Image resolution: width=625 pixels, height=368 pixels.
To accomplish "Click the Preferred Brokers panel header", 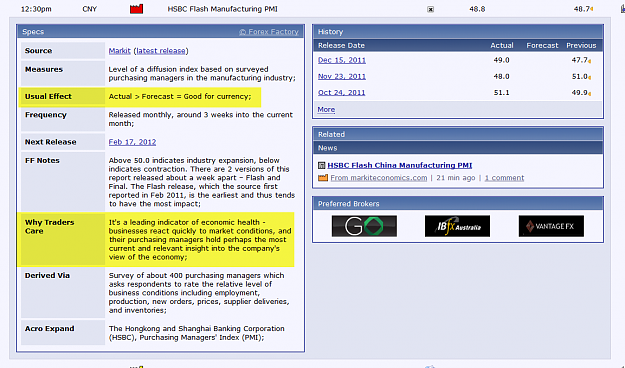I will tap(458, 203).
